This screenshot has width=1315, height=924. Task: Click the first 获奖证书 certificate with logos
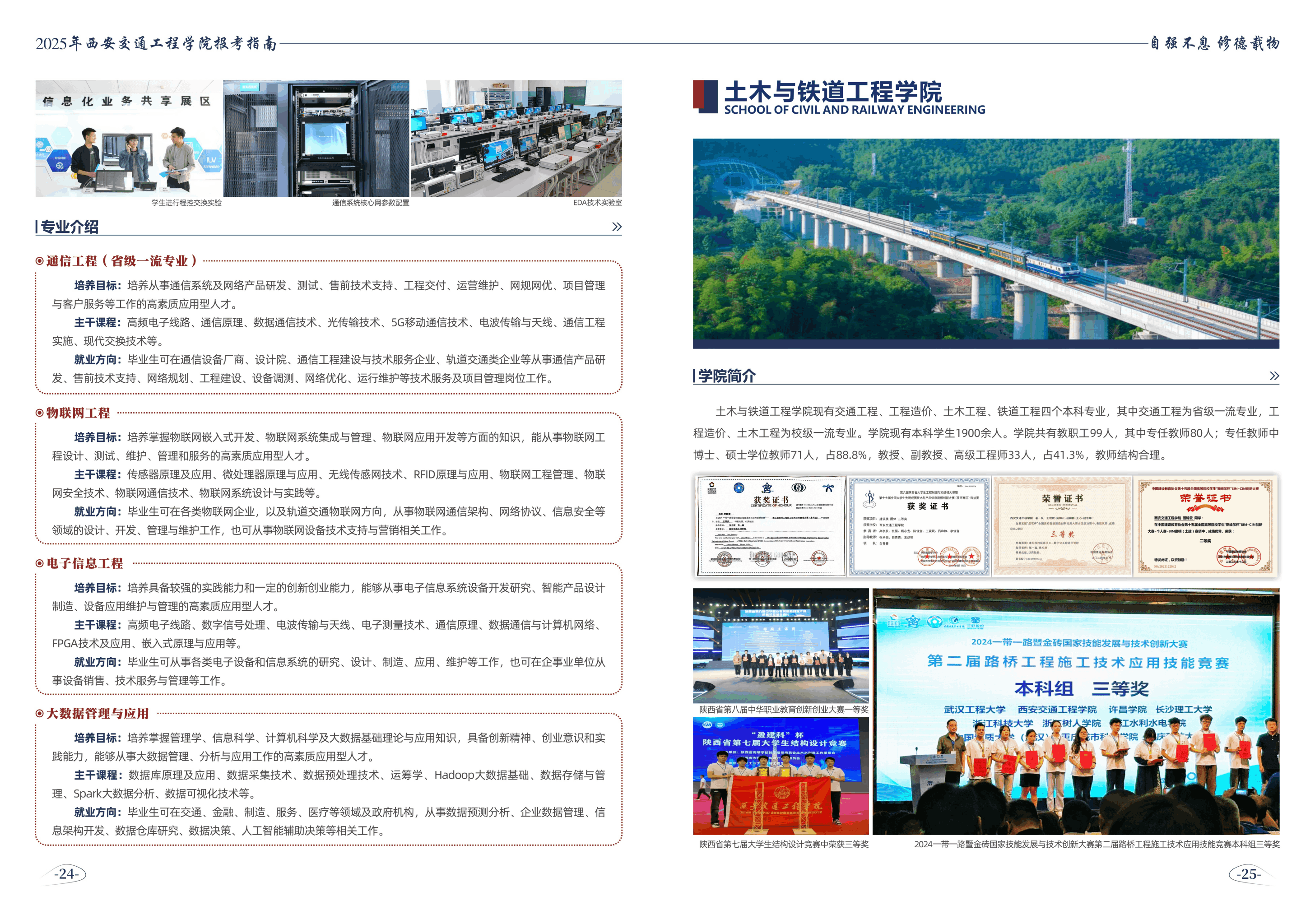(x=770, y=525)
